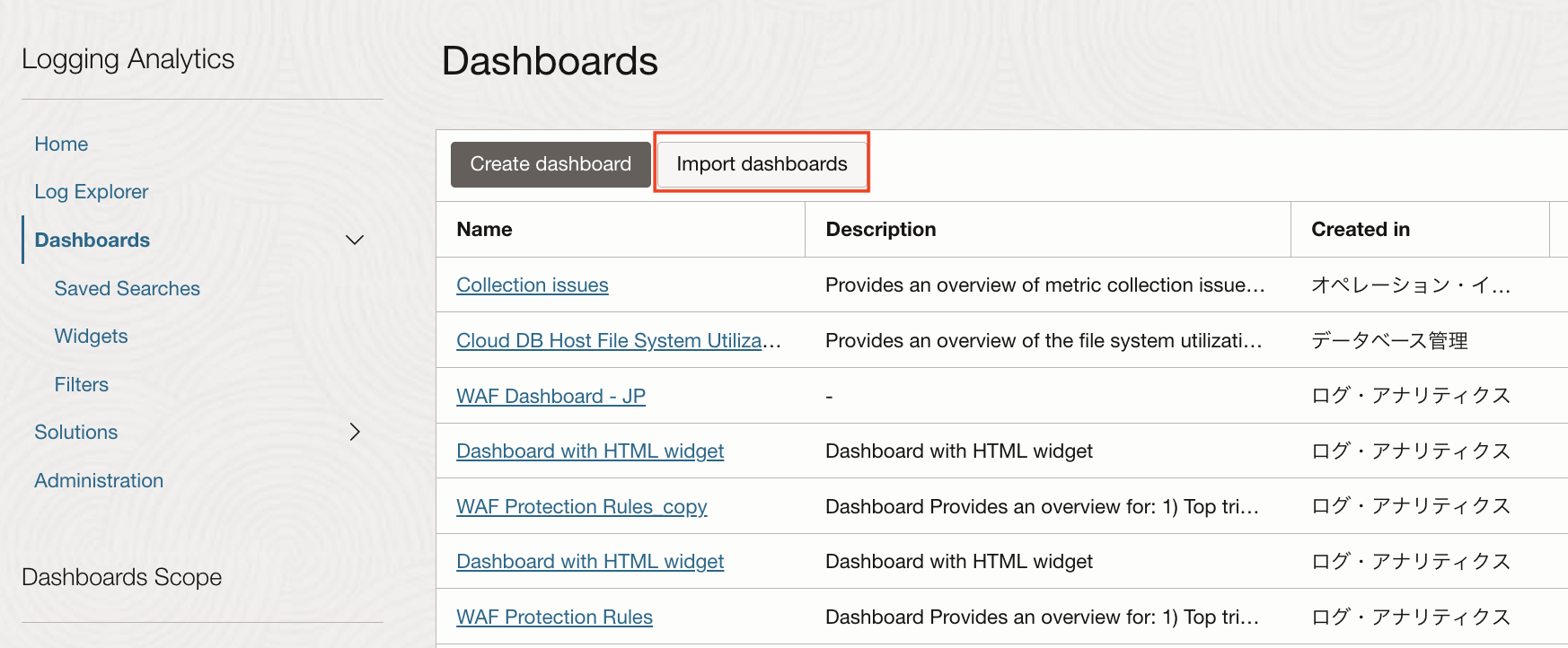Screen dimensions: 1568x648
Task: Go to Home in the sidebar
Action: tap(61, 144)
